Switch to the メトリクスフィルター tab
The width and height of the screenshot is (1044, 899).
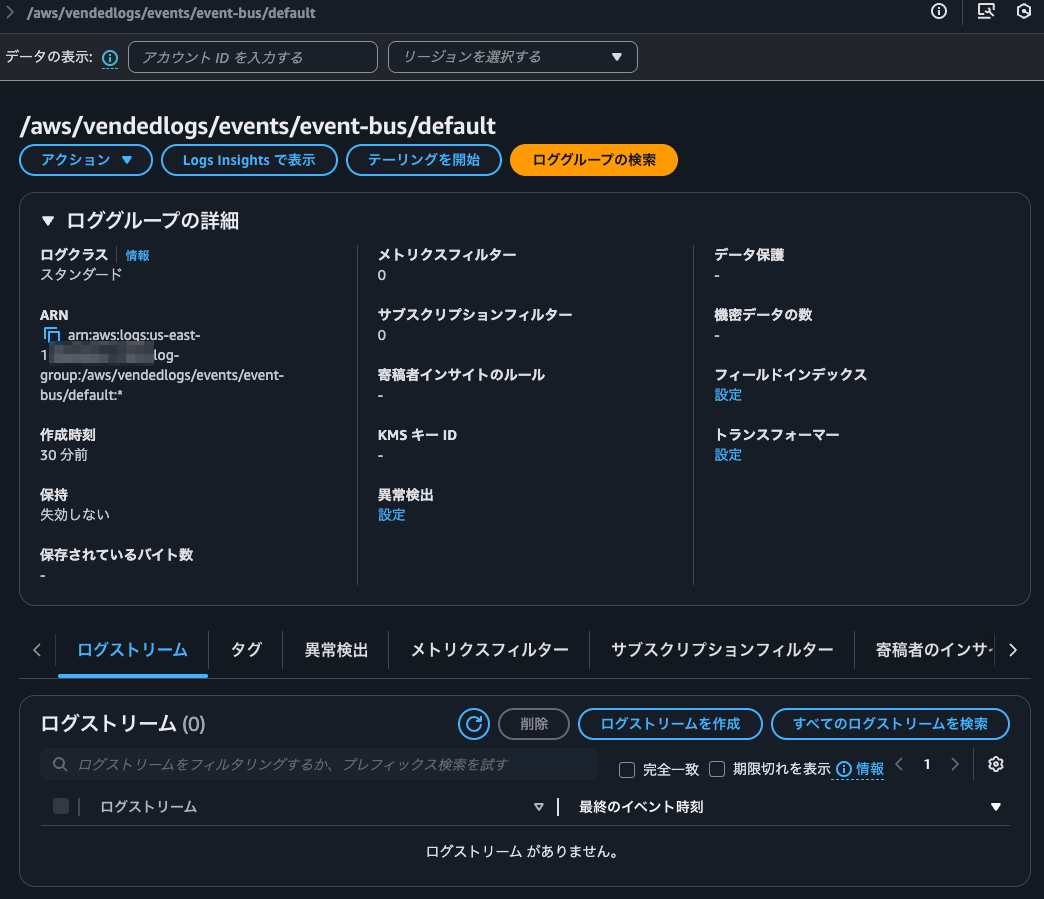click(489, 650)
